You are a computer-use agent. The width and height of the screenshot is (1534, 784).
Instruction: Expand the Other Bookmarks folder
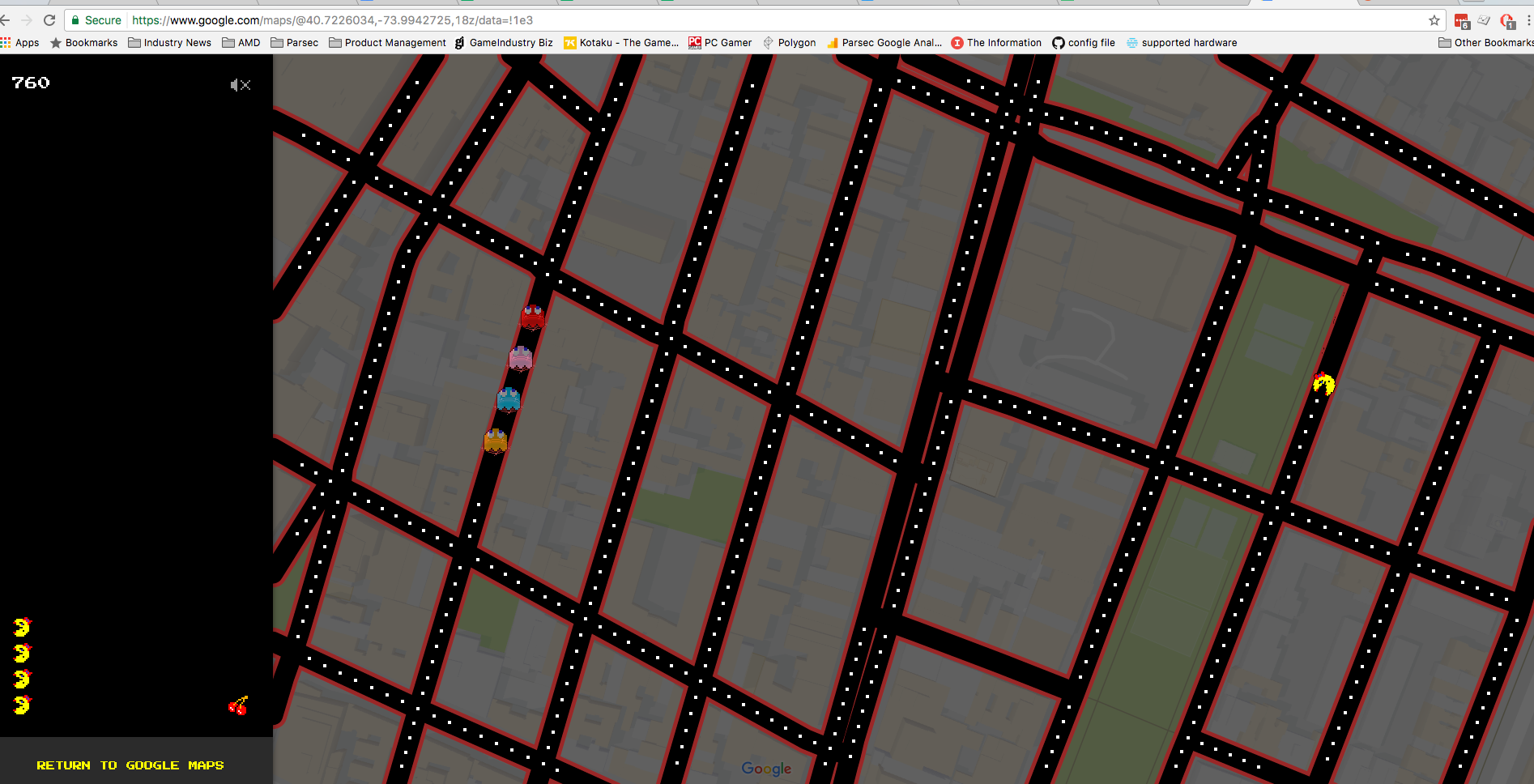click(1486, 43)
